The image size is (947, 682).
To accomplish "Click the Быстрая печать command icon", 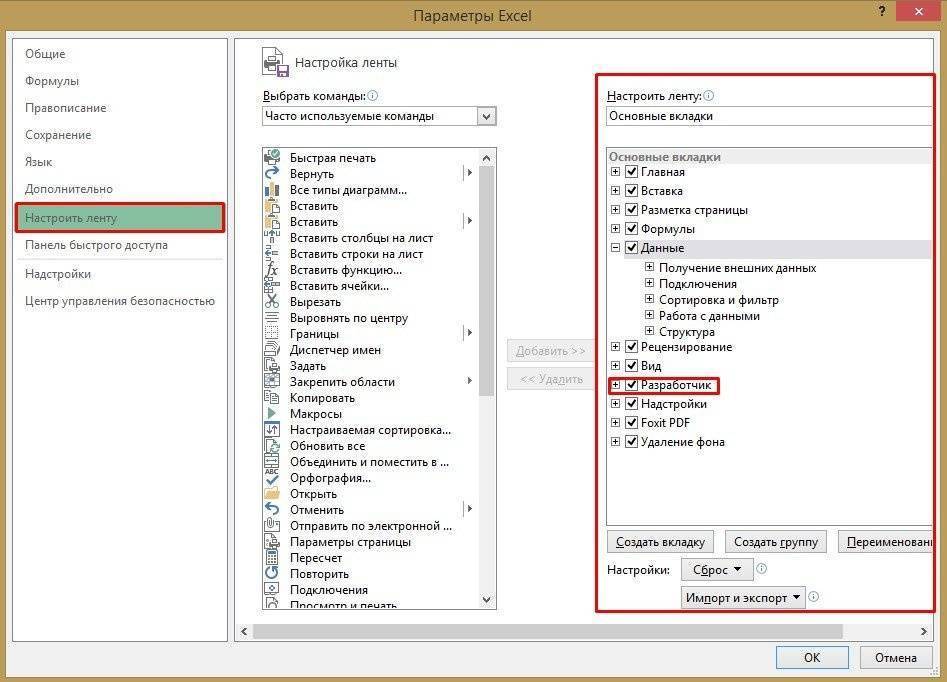I will click(272, 158).
